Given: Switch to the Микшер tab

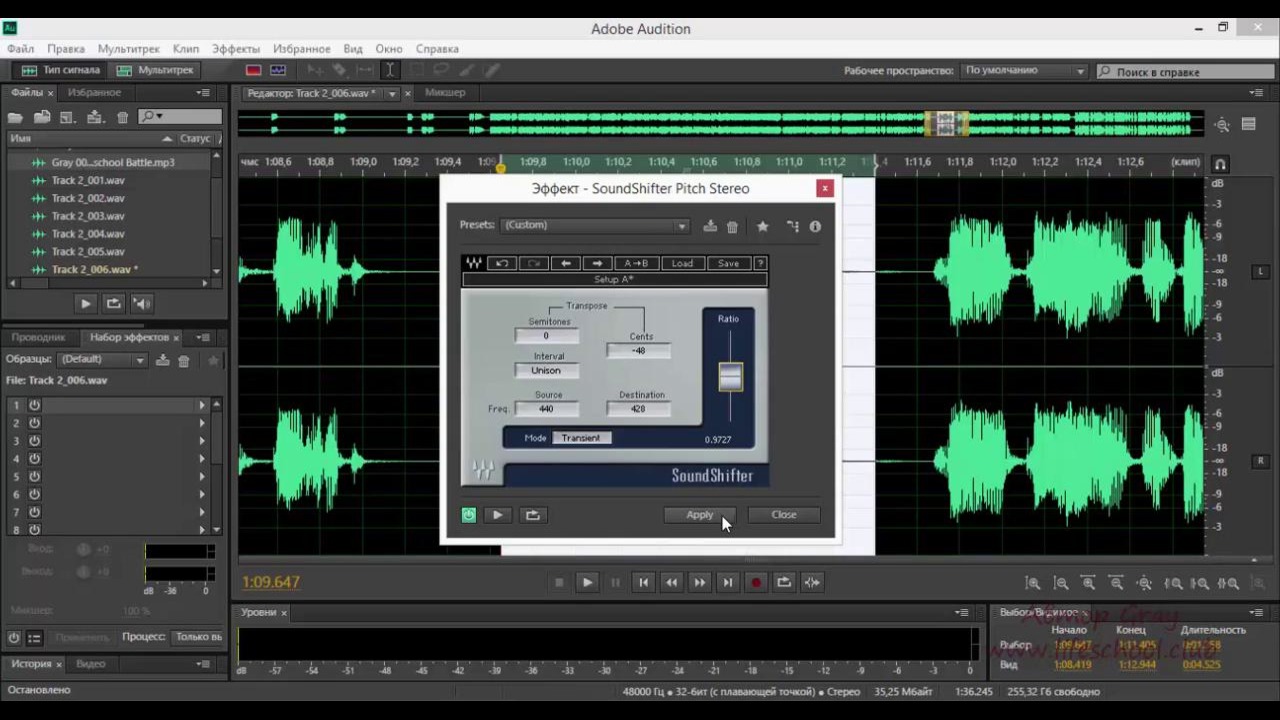Looking at the screenshot, I should [445, 93].
